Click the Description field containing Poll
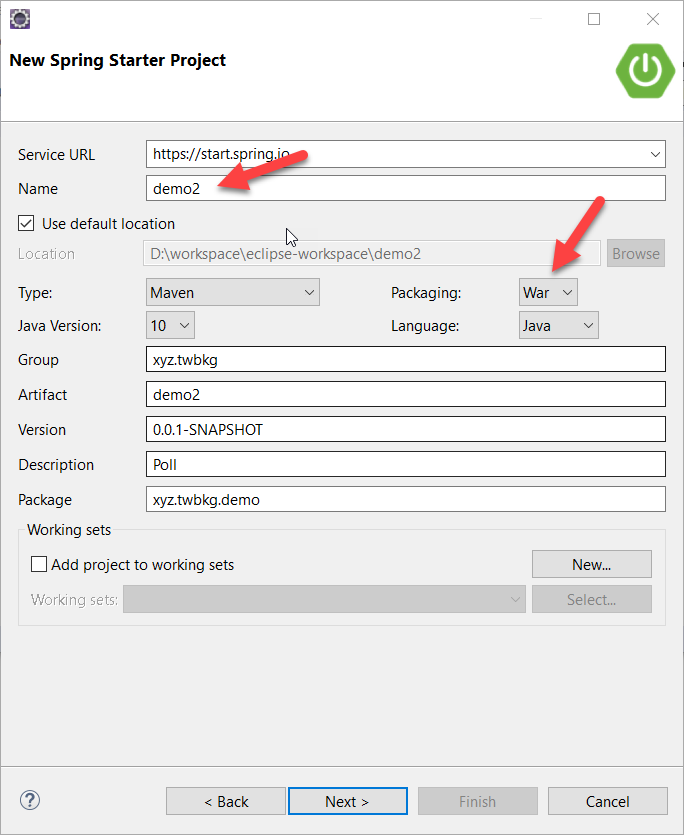Viewport: 684px width, 835px height. pyautogui.click(x=406, y=464)
